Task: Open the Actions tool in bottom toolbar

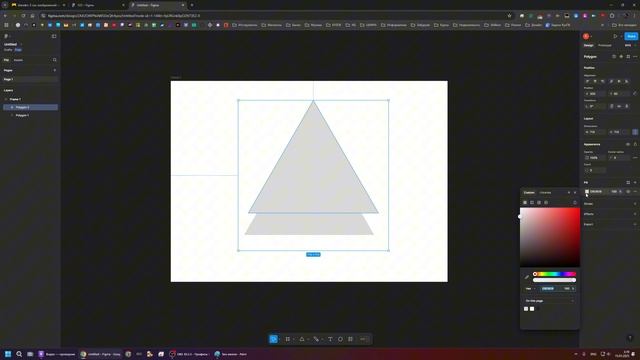Action: [x=350, y=339]
